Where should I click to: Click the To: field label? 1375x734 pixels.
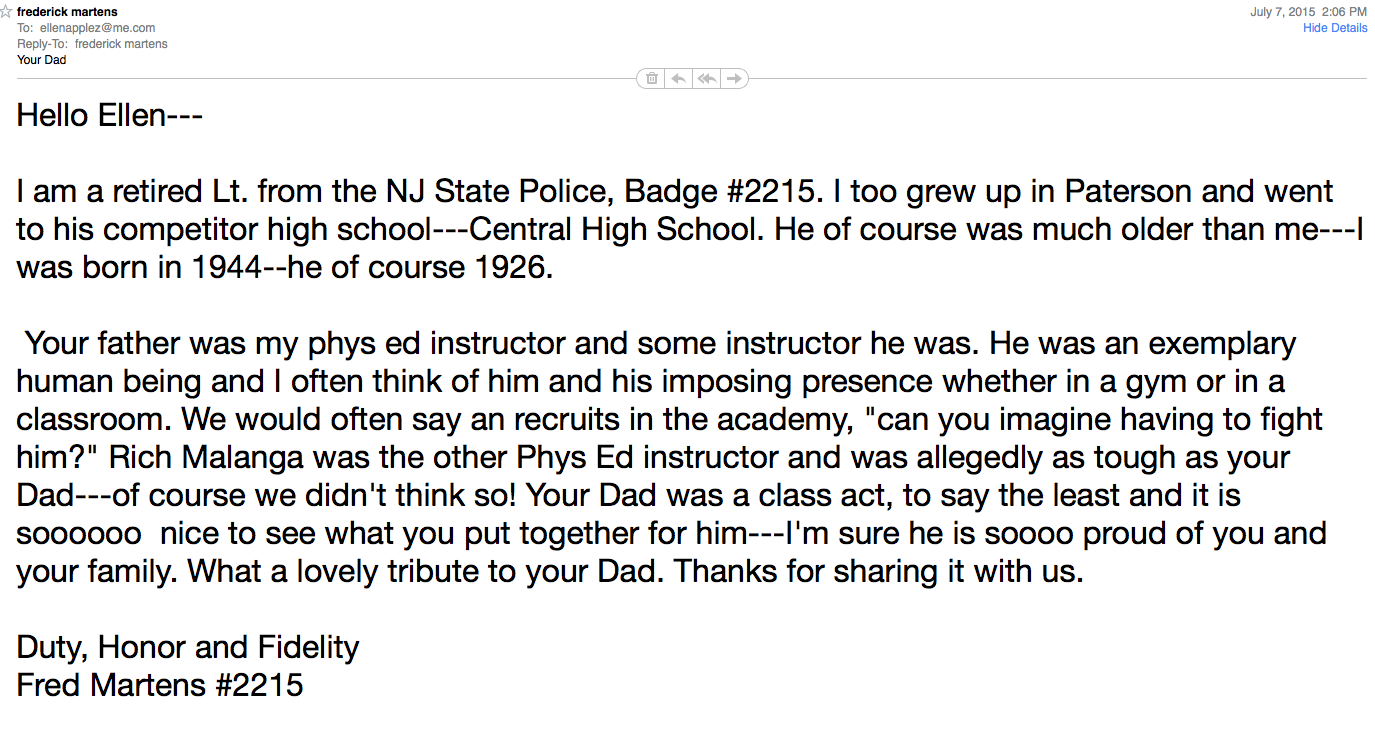25,28
